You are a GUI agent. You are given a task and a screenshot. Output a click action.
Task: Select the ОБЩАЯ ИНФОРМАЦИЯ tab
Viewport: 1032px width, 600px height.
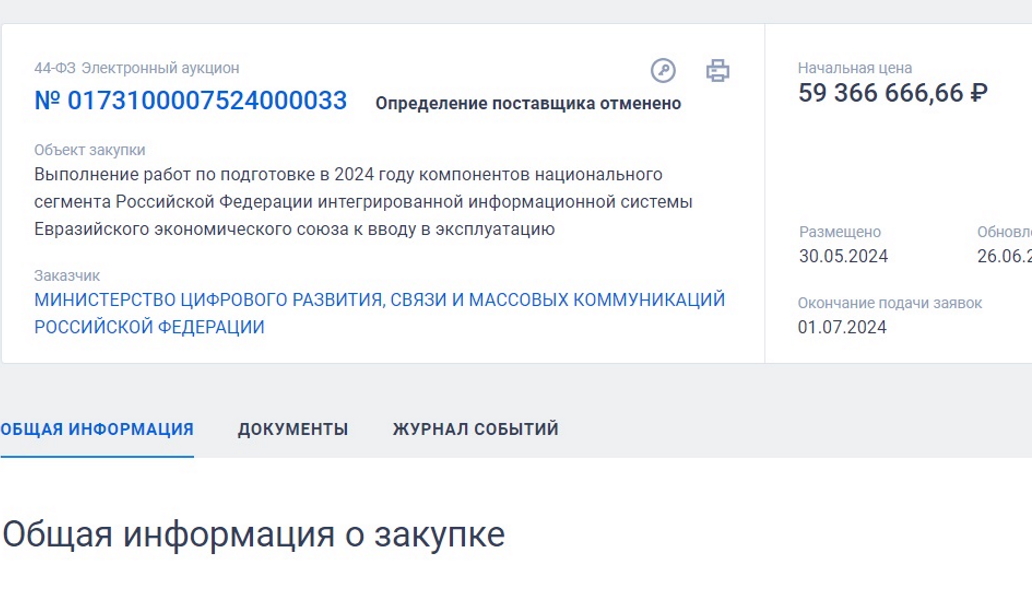[x=97, y=429]
